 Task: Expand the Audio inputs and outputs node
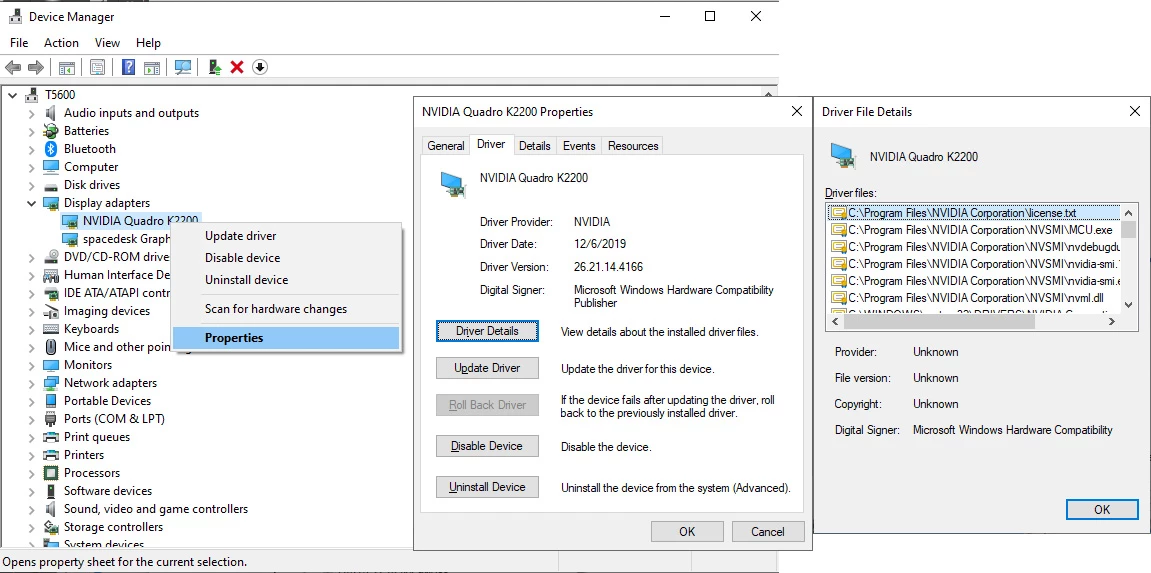(32, 113)
